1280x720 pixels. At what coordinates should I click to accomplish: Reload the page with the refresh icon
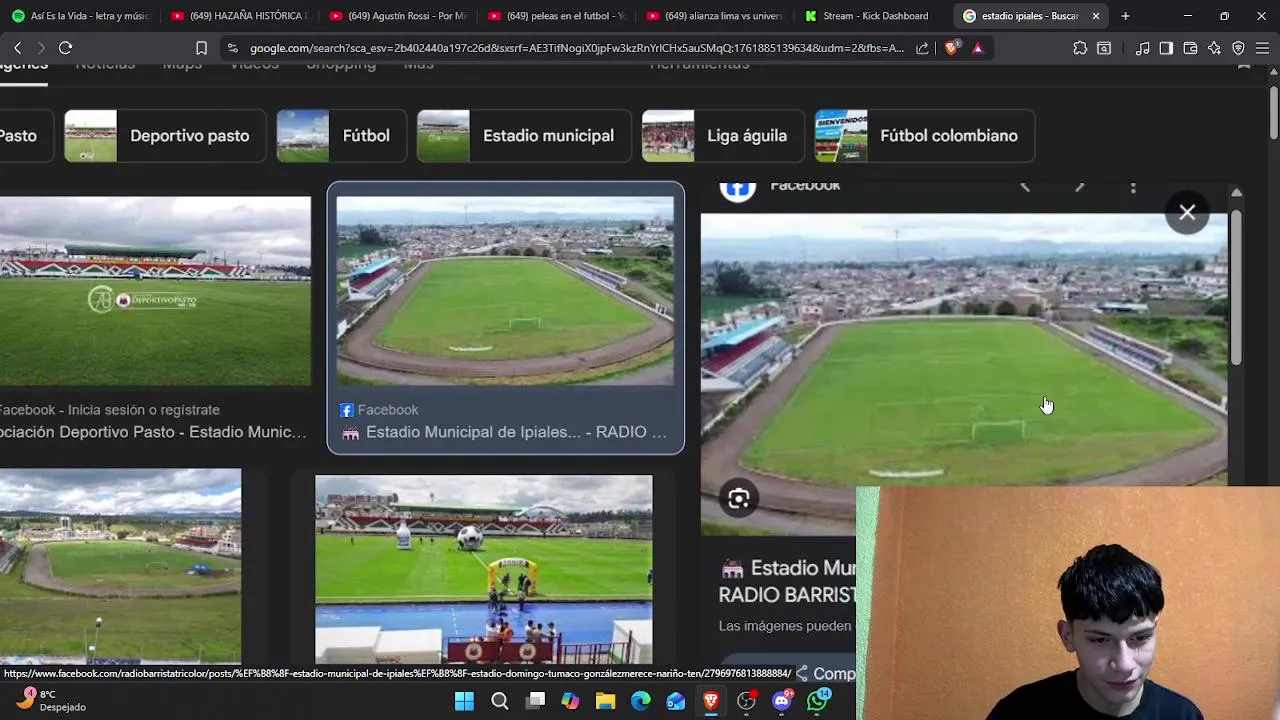pyautogui.click(x=65, y=48)
